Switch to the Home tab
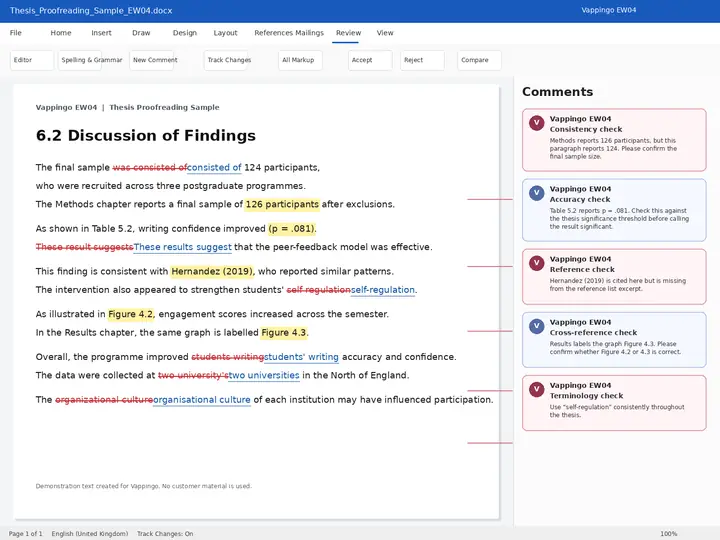Screen dimensions: 720x540 (x=61, y=33)
